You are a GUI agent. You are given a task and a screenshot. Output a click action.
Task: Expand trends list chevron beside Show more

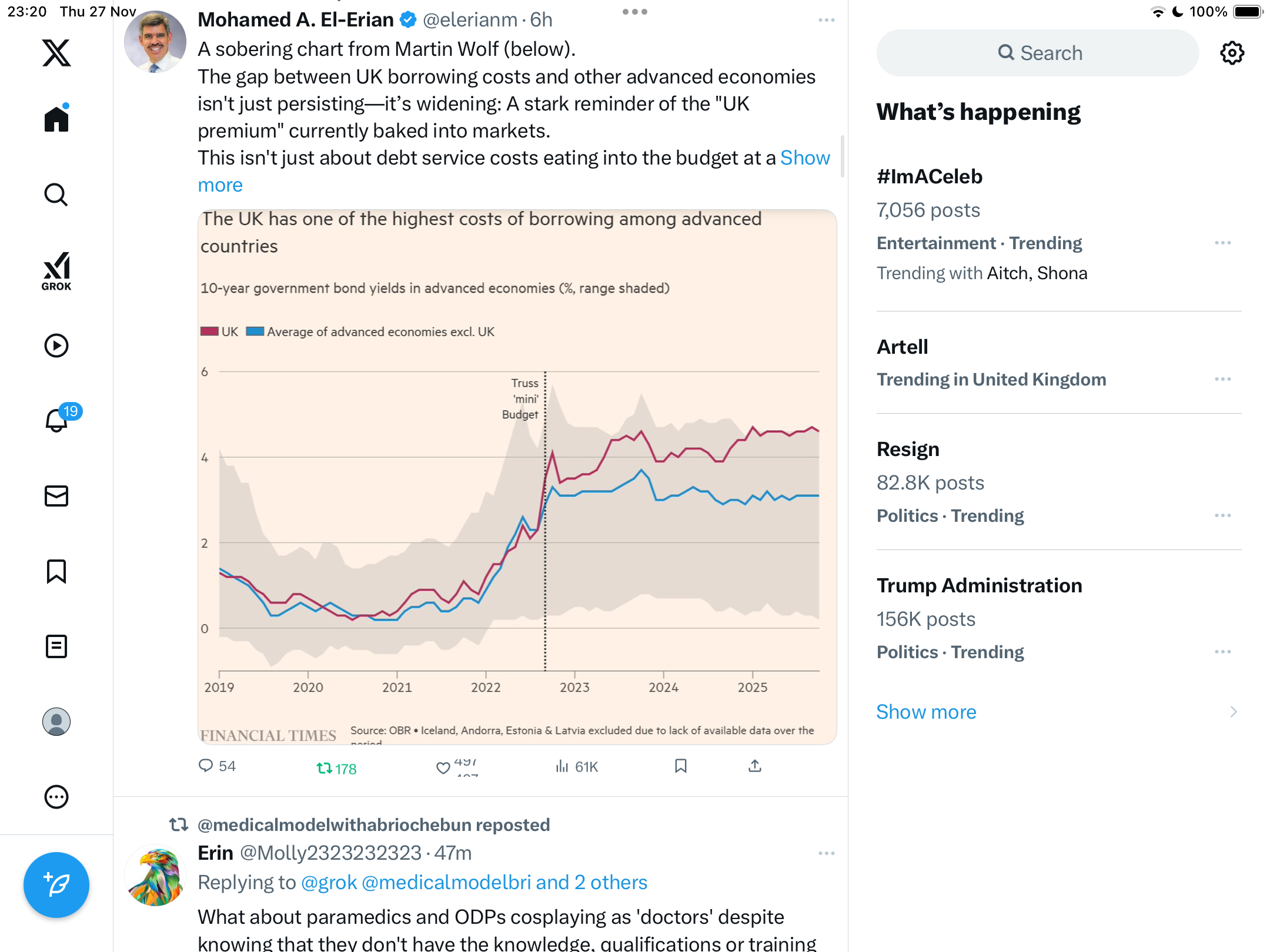tap(1233, 712)
